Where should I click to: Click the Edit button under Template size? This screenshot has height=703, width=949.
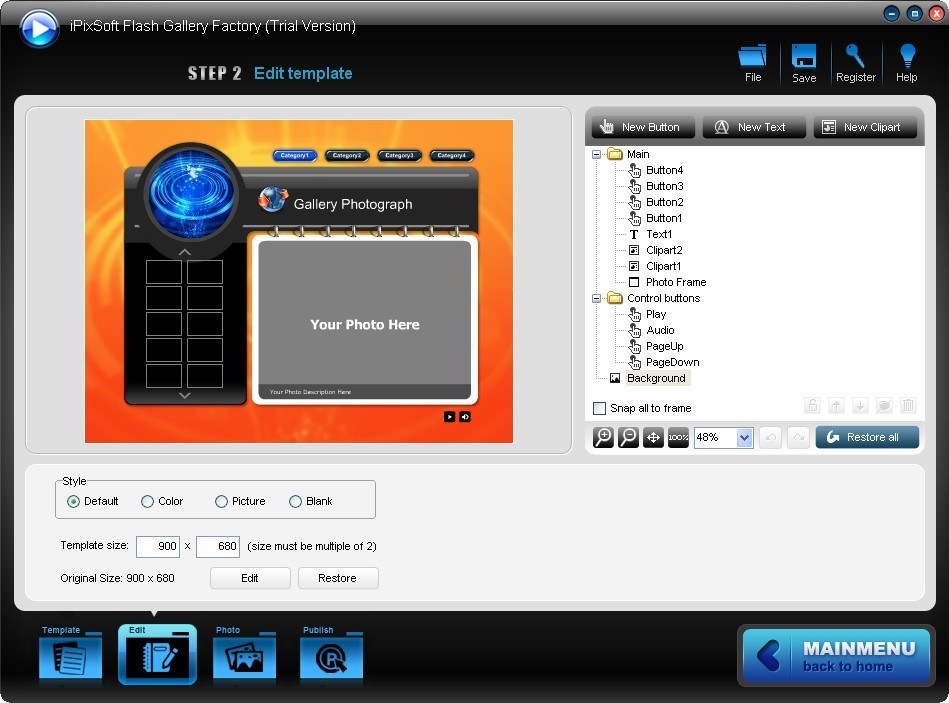(x=249, y=577)
